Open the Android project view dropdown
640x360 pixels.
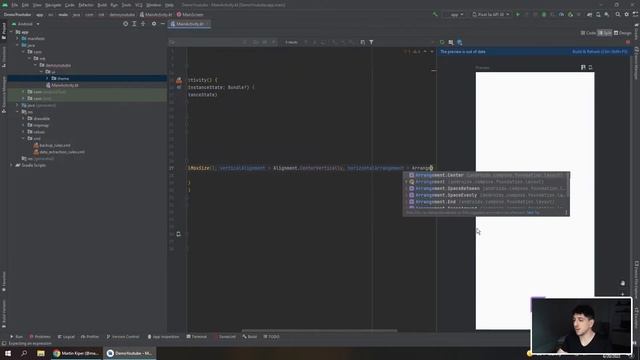pos(26,24)
